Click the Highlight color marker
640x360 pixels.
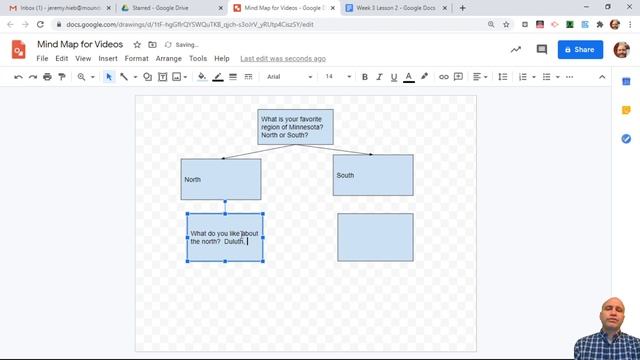(x=424, y=77)
